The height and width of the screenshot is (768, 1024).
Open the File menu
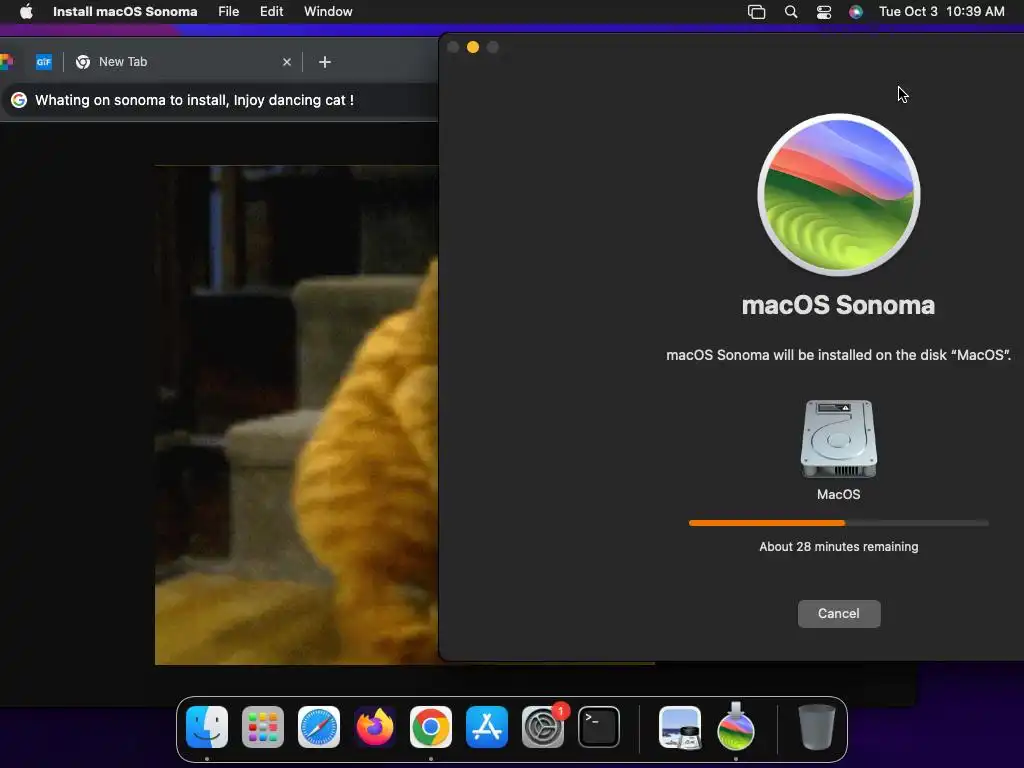229,11
